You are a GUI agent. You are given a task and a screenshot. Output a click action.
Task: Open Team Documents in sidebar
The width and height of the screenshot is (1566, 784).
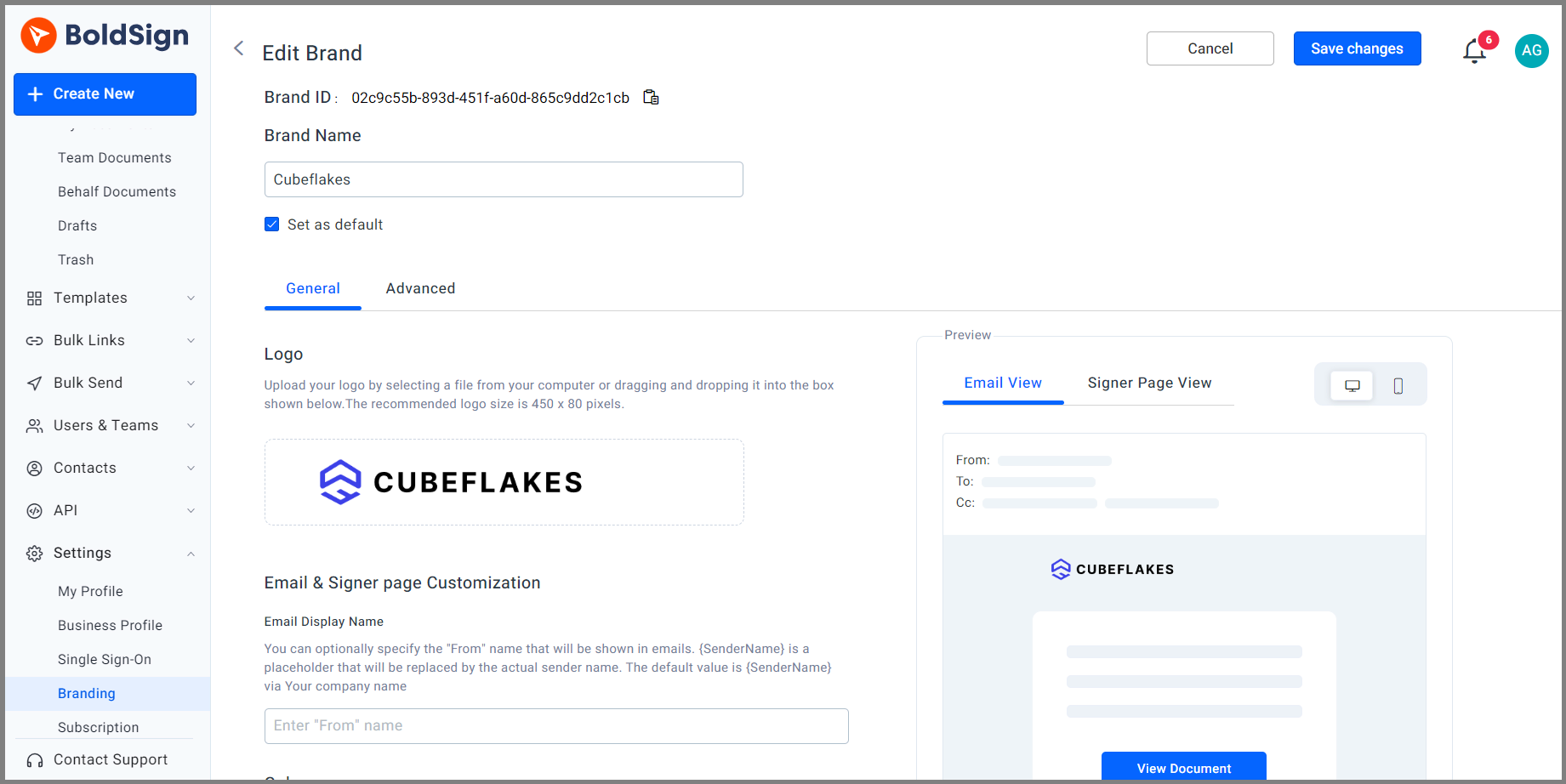[115, 157]
